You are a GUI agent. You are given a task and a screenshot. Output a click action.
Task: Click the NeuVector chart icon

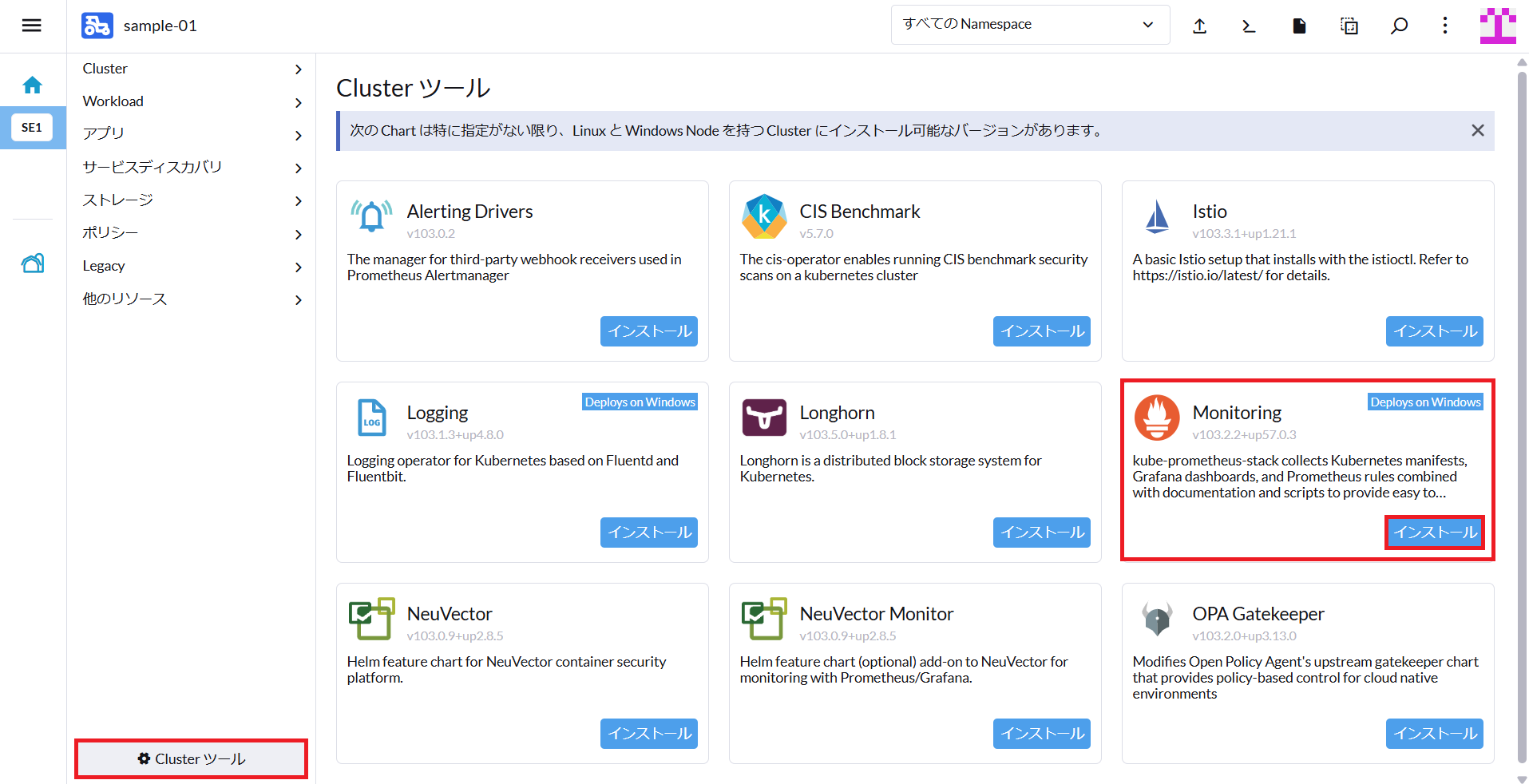click(371, 619)
